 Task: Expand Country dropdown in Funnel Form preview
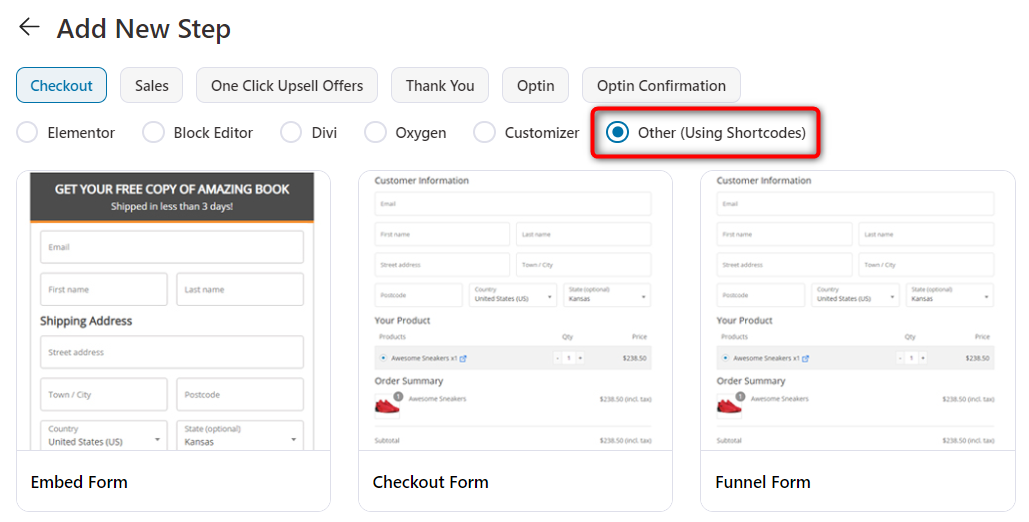tap(856, 295)
